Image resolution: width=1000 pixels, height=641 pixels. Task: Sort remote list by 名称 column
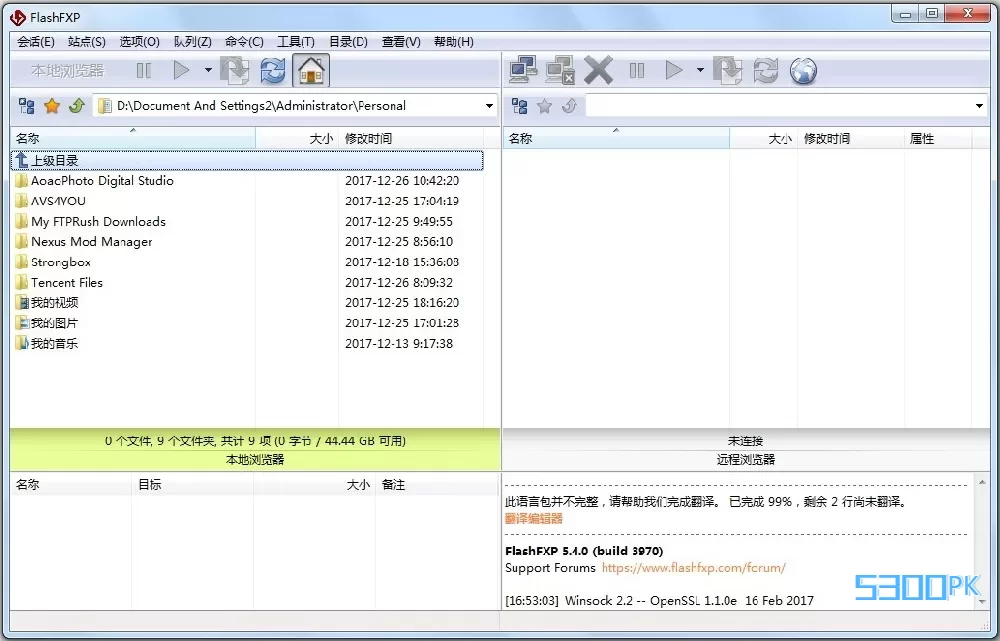coord(616,138)
